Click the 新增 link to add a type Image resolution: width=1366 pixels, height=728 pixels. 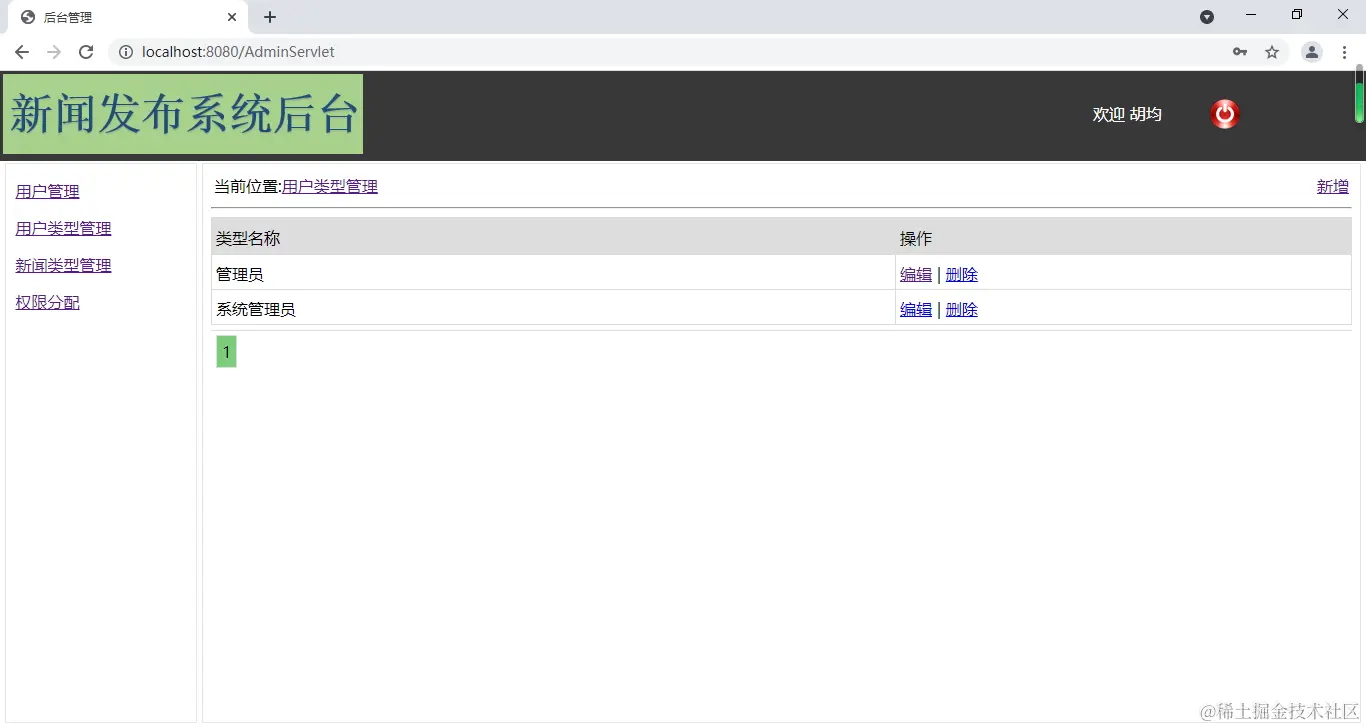tap(1333, 186)
